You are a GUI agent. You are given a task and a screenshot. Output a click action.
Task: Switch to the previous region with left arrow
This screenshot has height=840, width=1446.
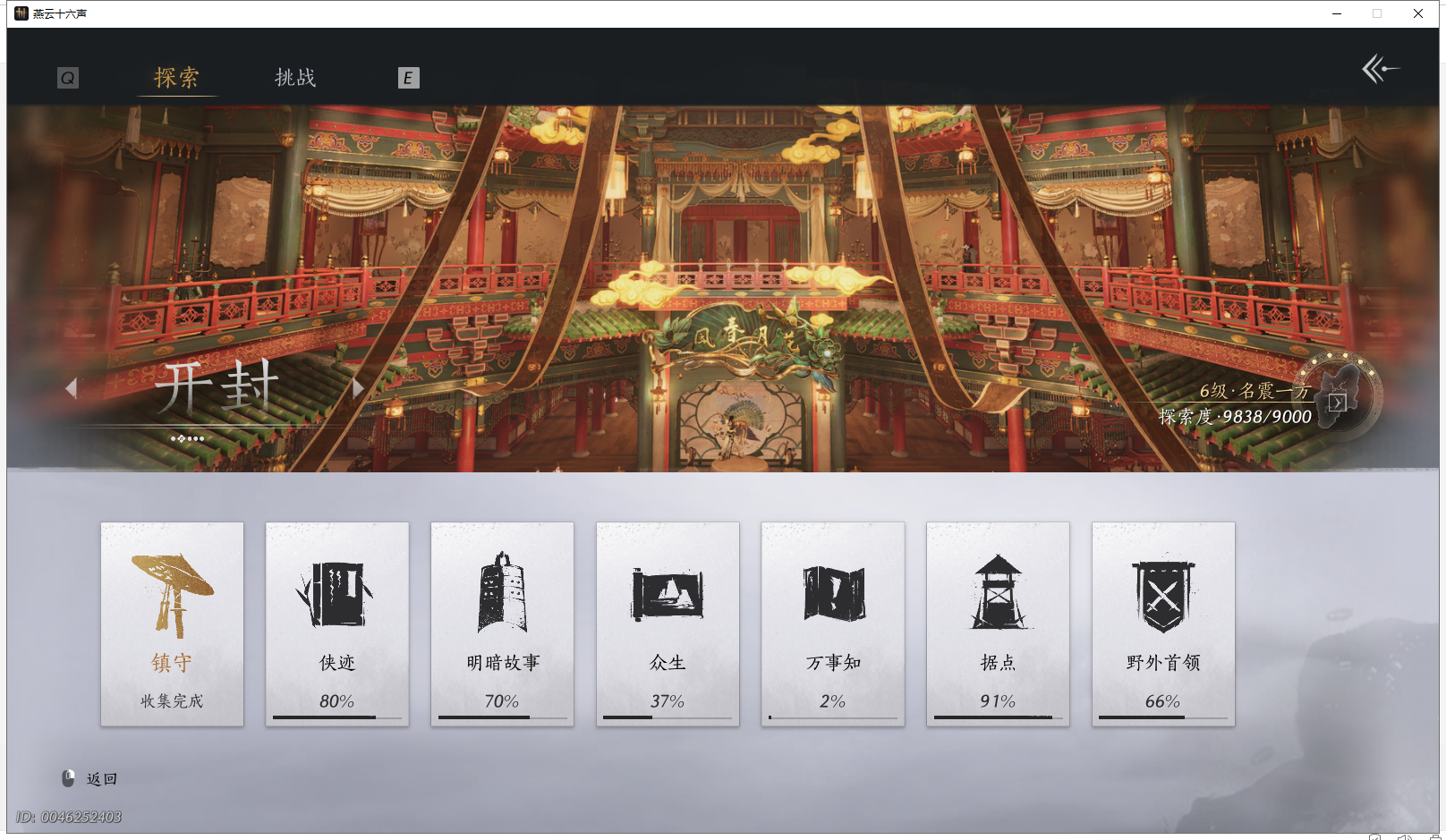(x=73, y=388)
